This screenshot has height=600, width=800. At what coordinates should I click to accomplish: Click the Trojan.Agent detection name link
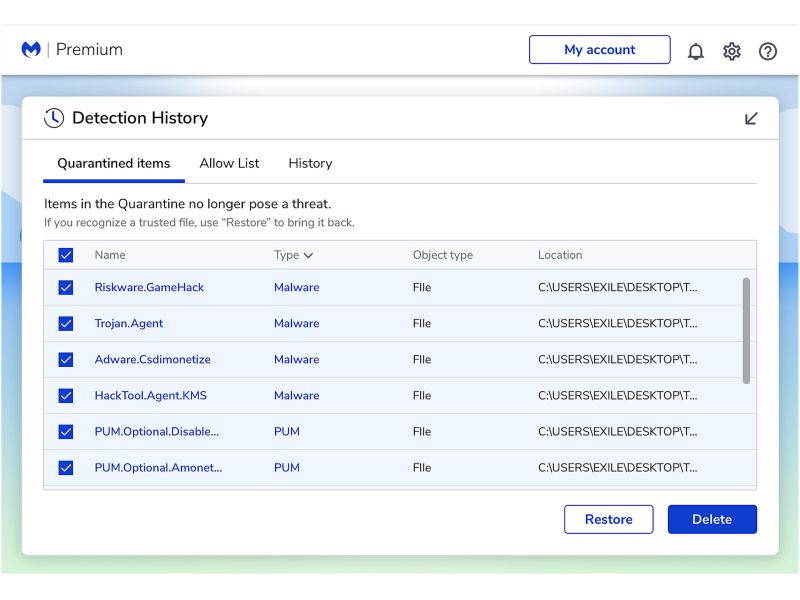(129, 323)
